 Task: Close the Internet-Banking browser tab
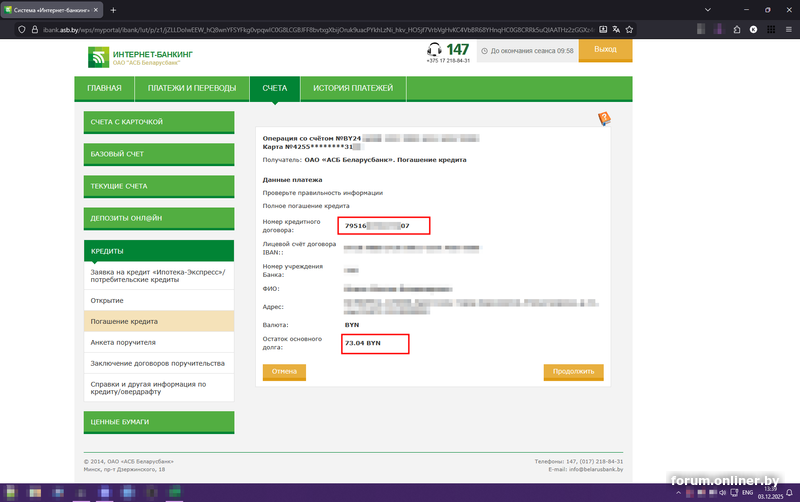click(x=95, y=10)
